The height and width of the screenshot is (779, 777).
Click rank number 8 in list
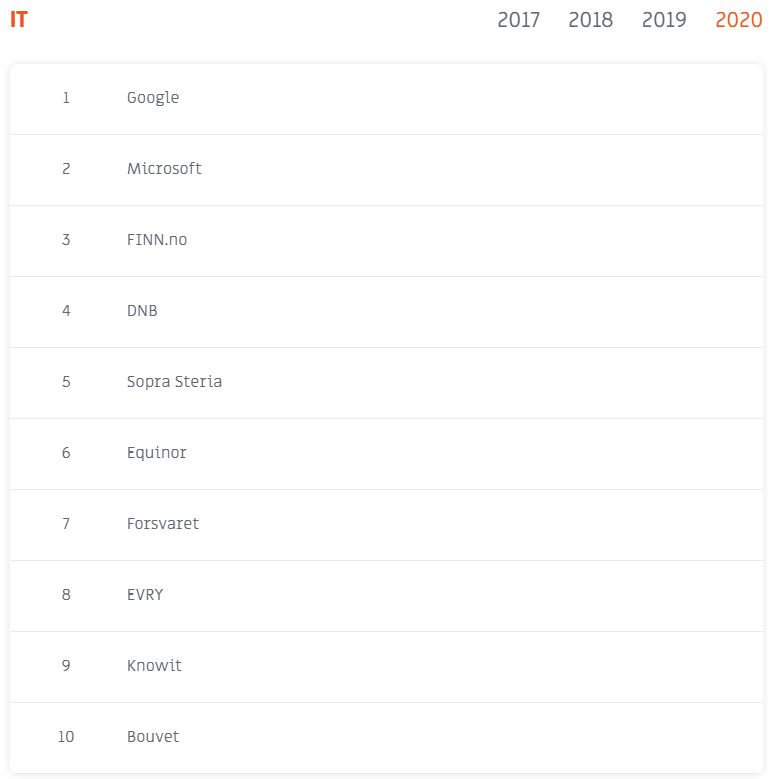click(66, 594)
